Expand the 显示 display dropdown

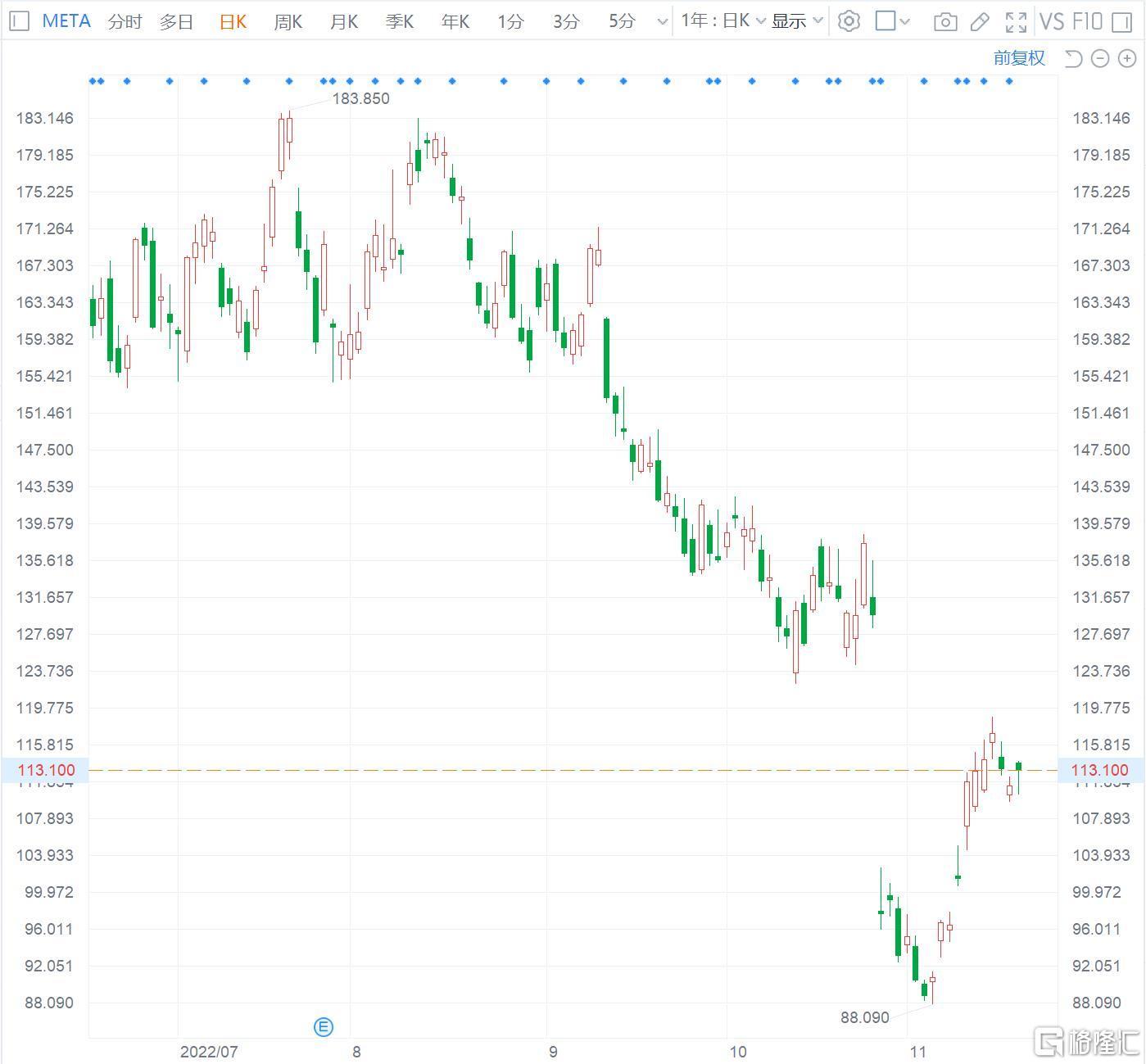796,21
